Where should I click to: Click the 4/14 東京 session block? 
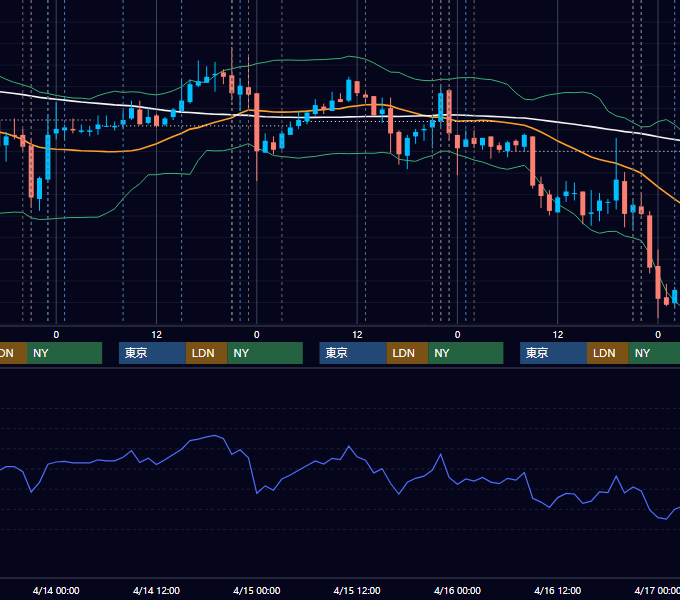point(152,353)
